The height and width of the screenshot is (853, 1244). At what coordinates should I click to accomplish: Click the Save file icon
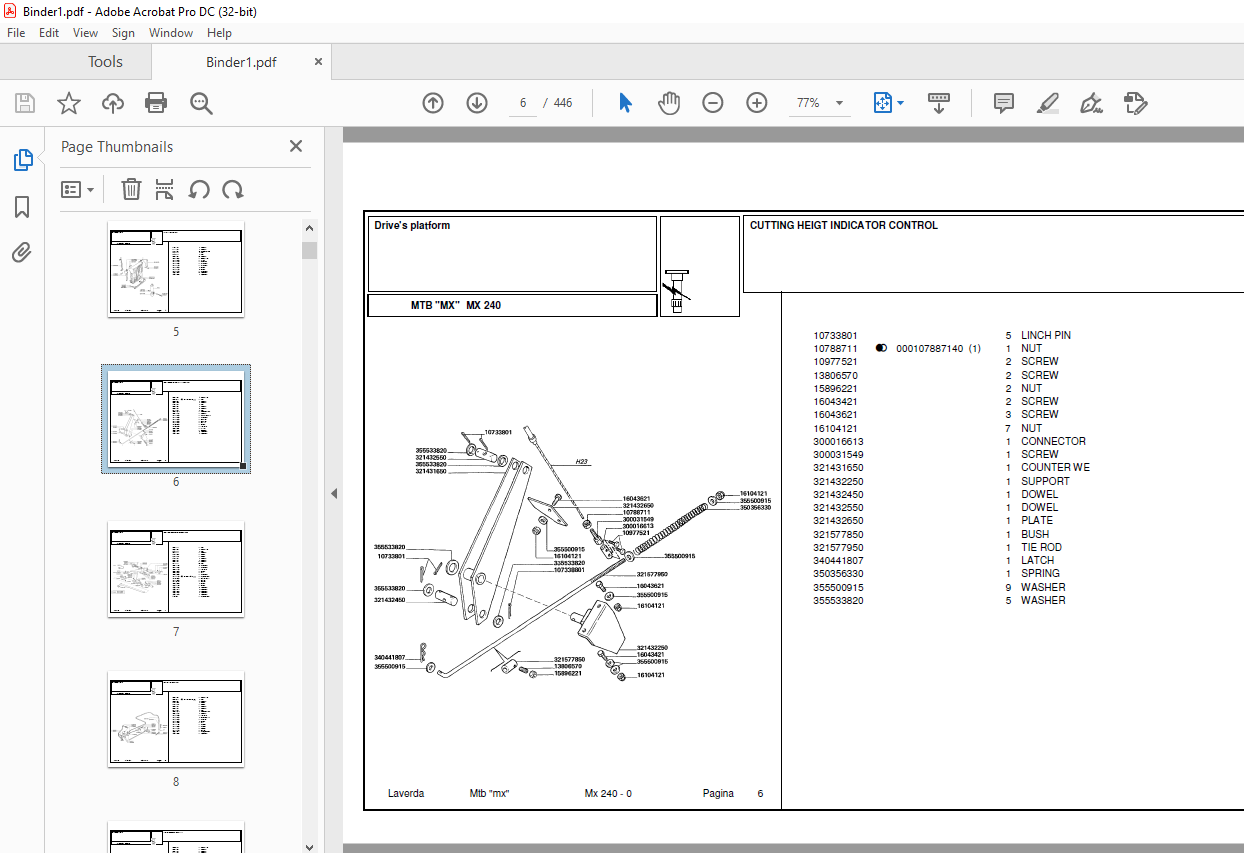[x=25, y=103]
